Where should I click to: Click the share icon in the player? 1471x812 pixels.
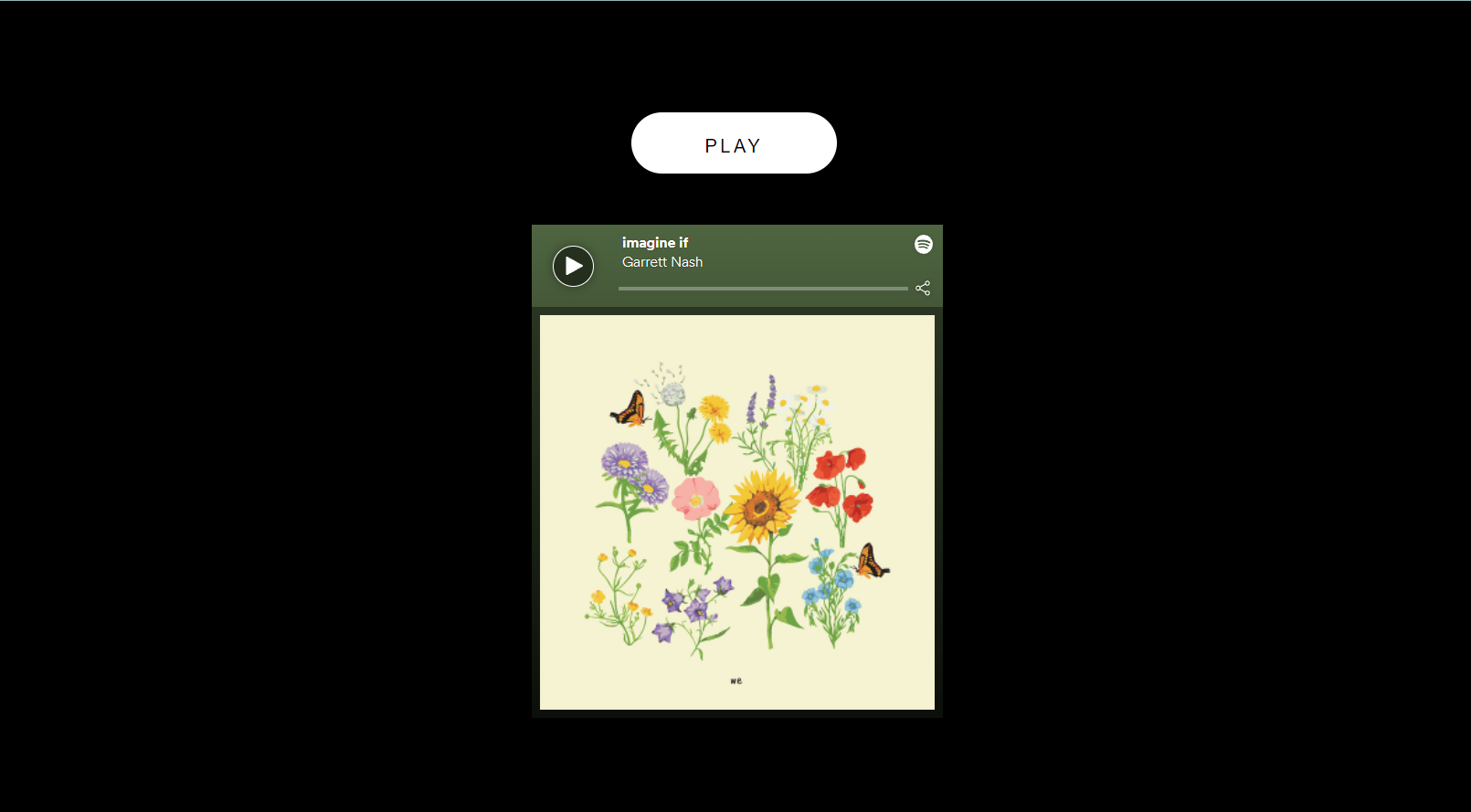[x=923, y=288]
